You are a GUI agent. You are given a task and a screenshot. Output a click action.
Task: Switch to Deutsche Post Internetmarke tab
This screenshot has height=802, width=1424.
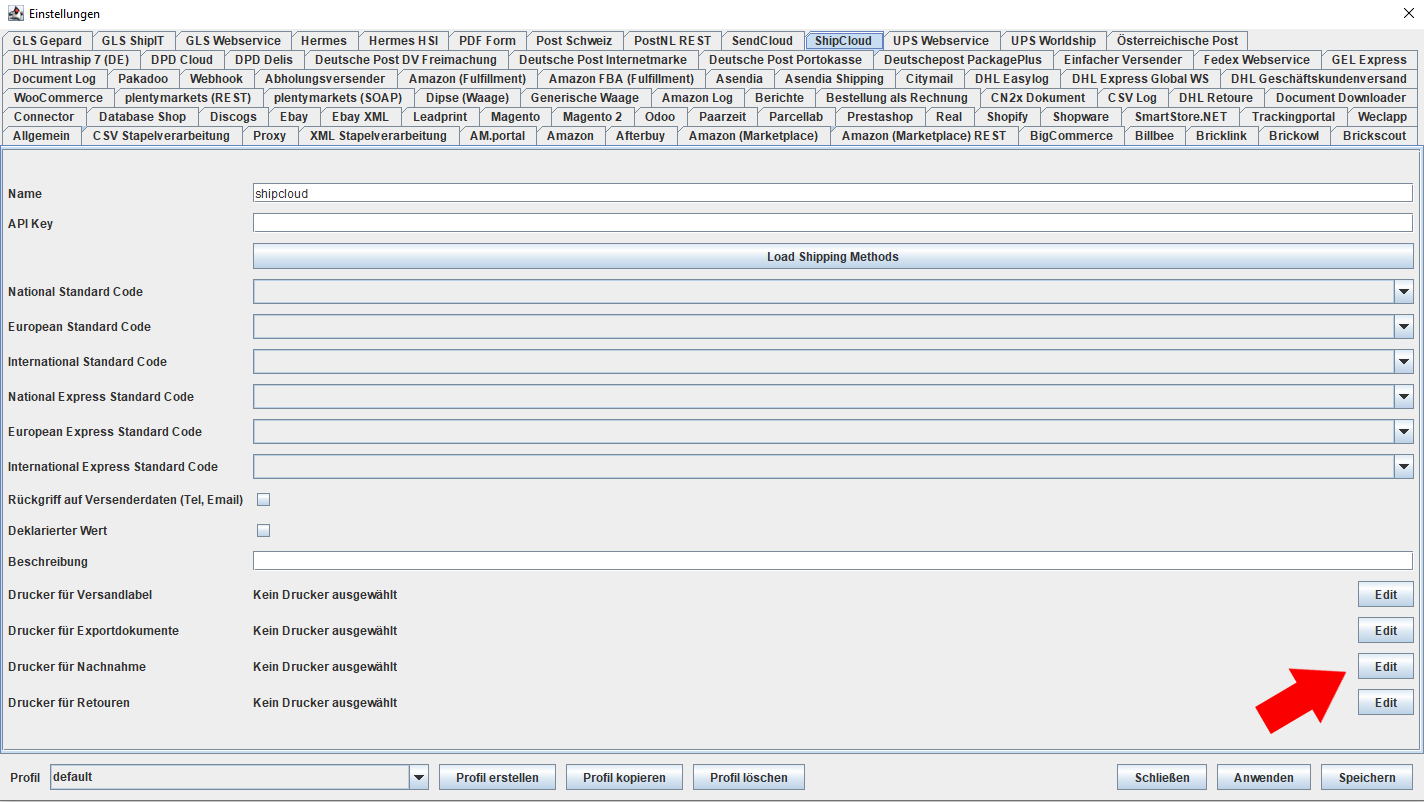603,60
